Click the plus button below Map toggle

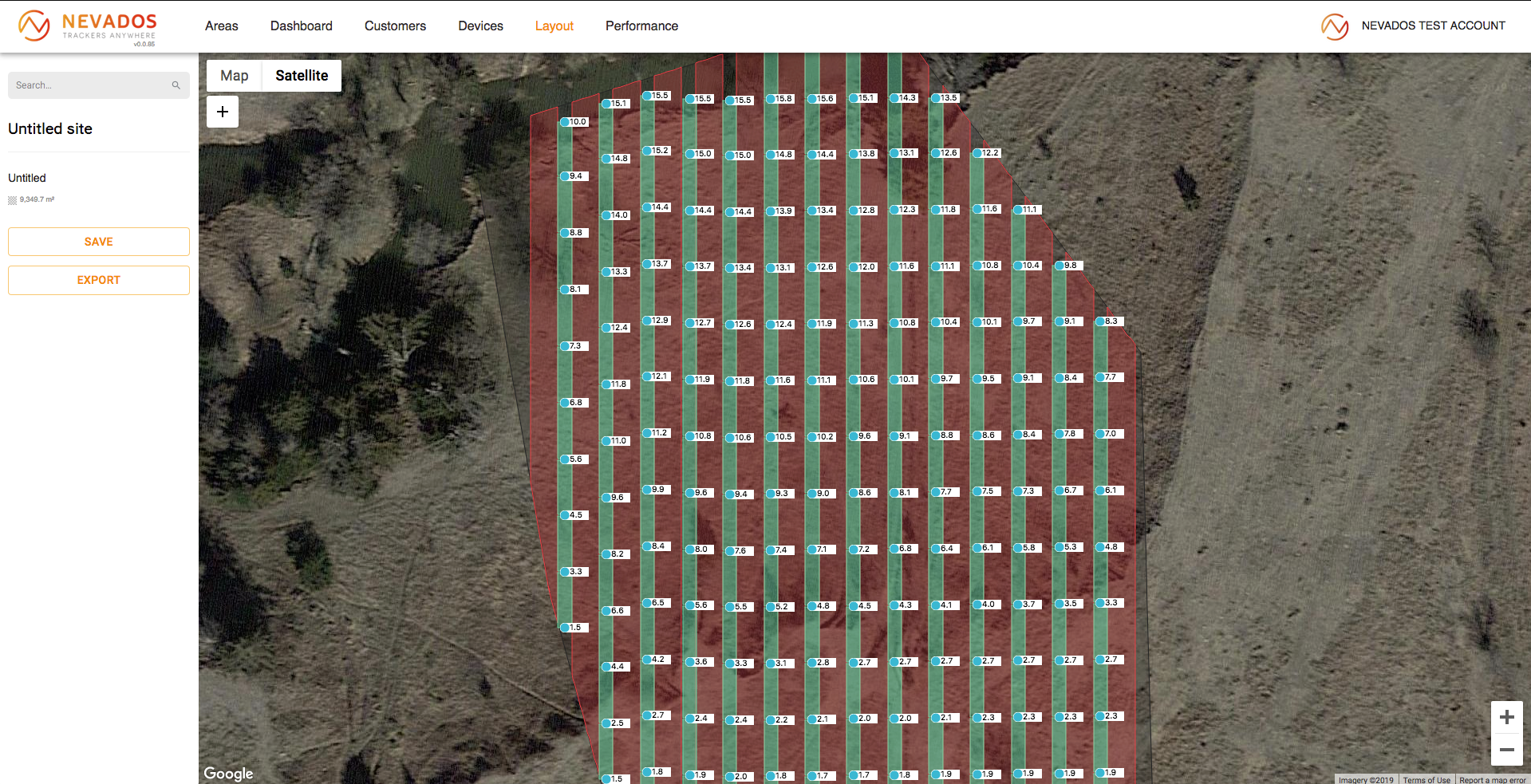[x=223, y=112]
